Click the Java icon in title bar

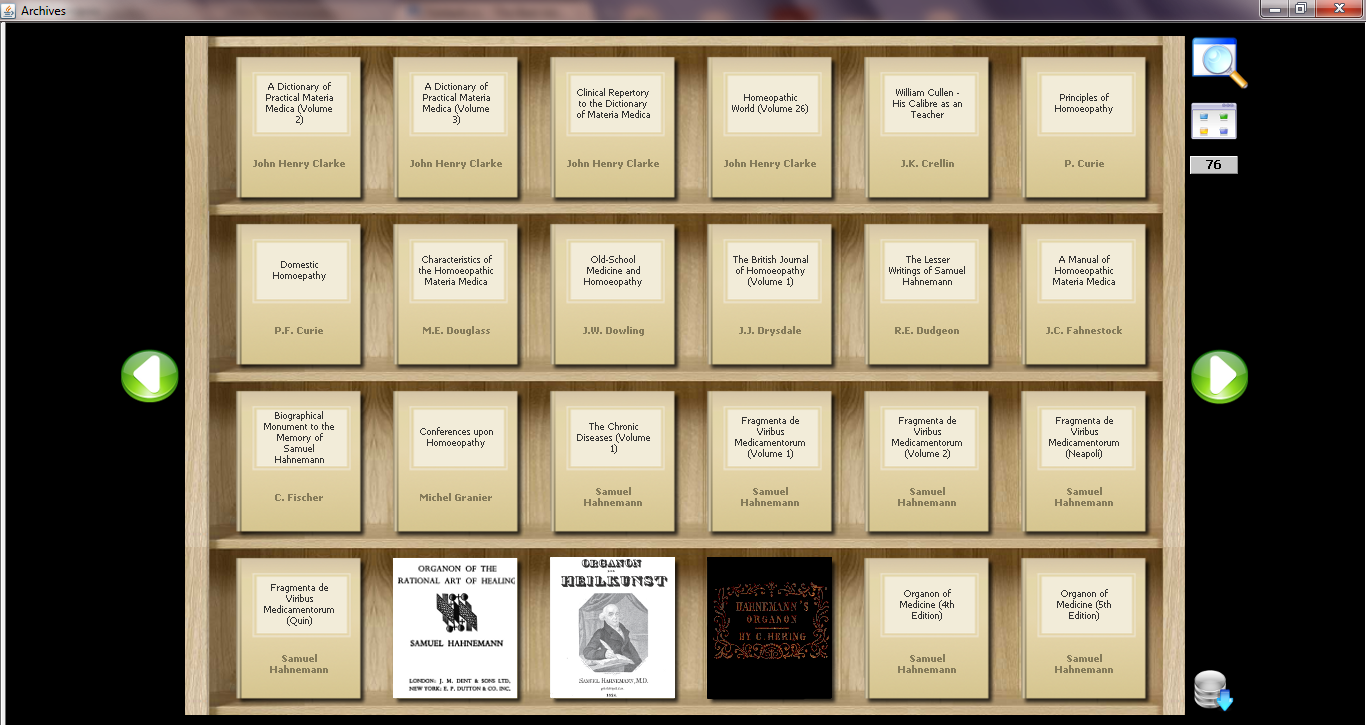(10, 10)
